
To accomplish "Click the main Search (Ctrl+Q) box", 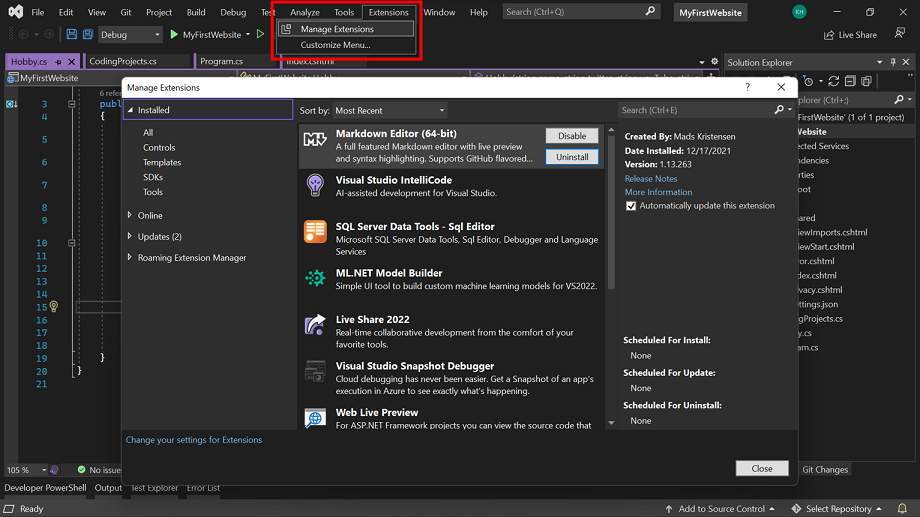I will click(x=581, y=12).
